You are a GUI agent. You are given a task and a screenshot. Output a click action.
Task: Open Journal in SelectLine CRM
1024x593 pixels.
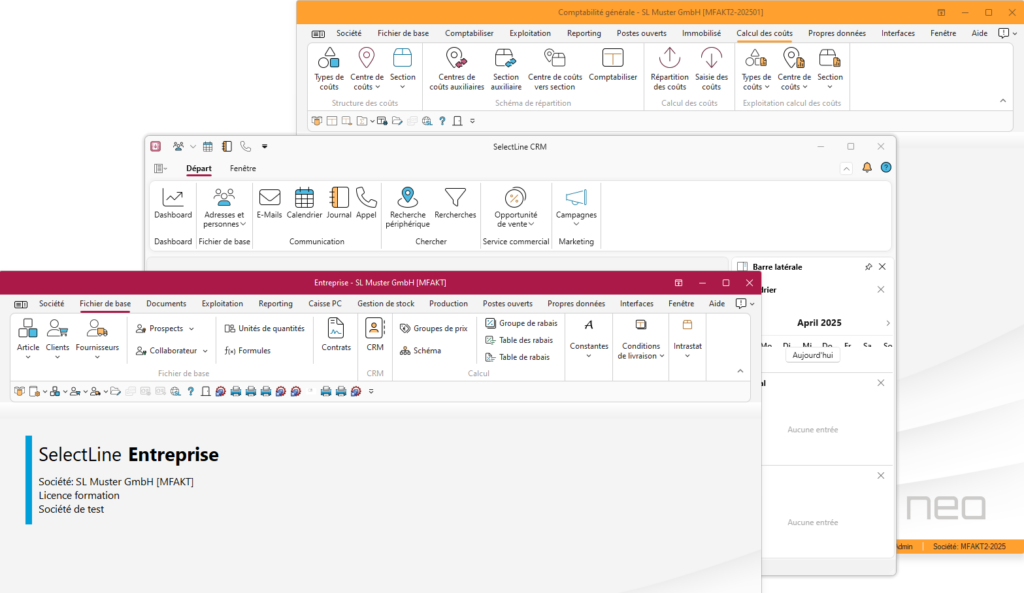coord(339,203)
